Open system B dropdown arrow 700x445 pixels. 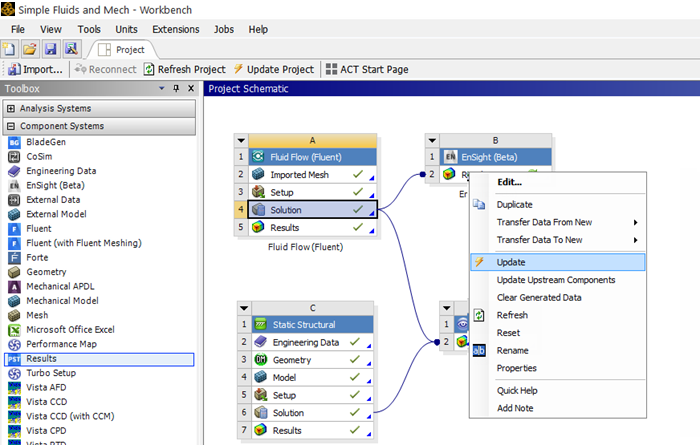[432, 141]
